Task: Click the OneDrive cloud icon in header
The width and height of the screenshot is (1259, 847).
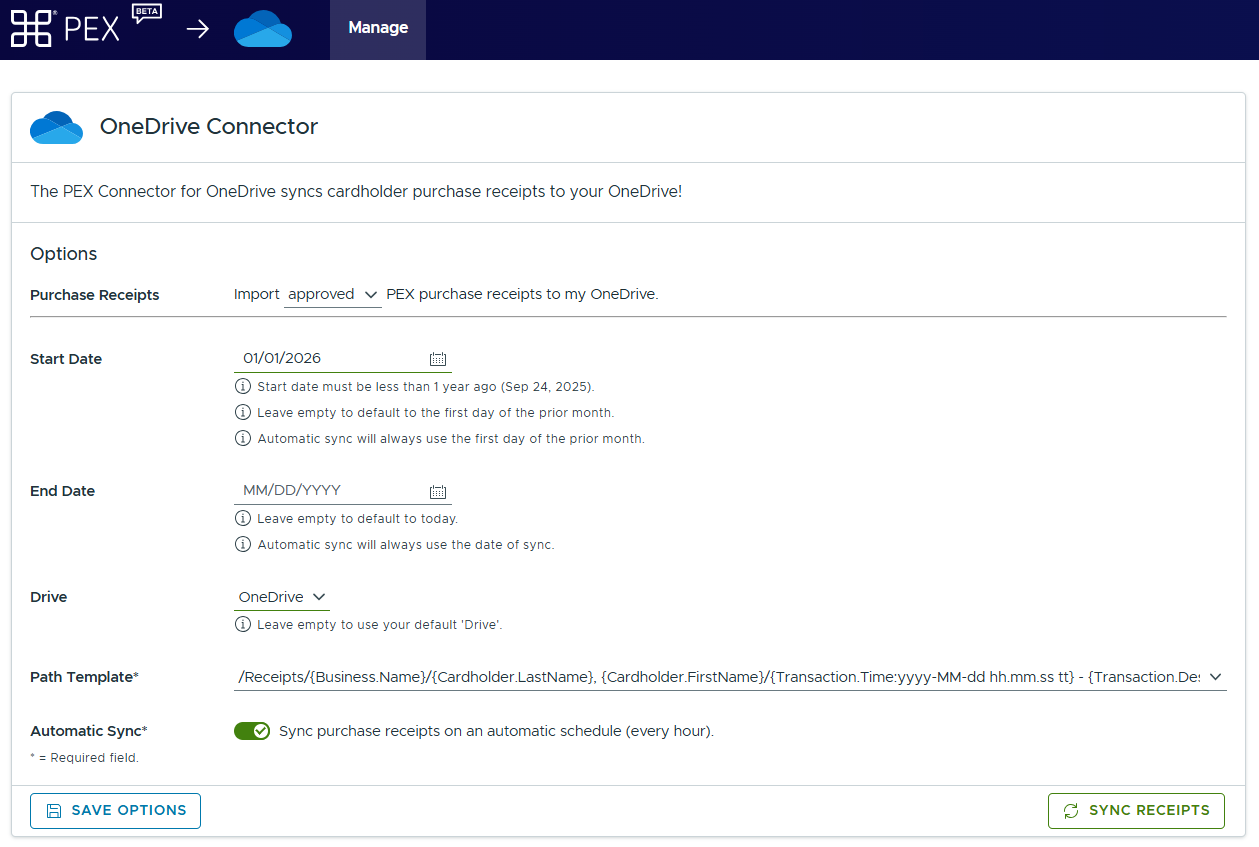Action: click(x=263, y=29)
